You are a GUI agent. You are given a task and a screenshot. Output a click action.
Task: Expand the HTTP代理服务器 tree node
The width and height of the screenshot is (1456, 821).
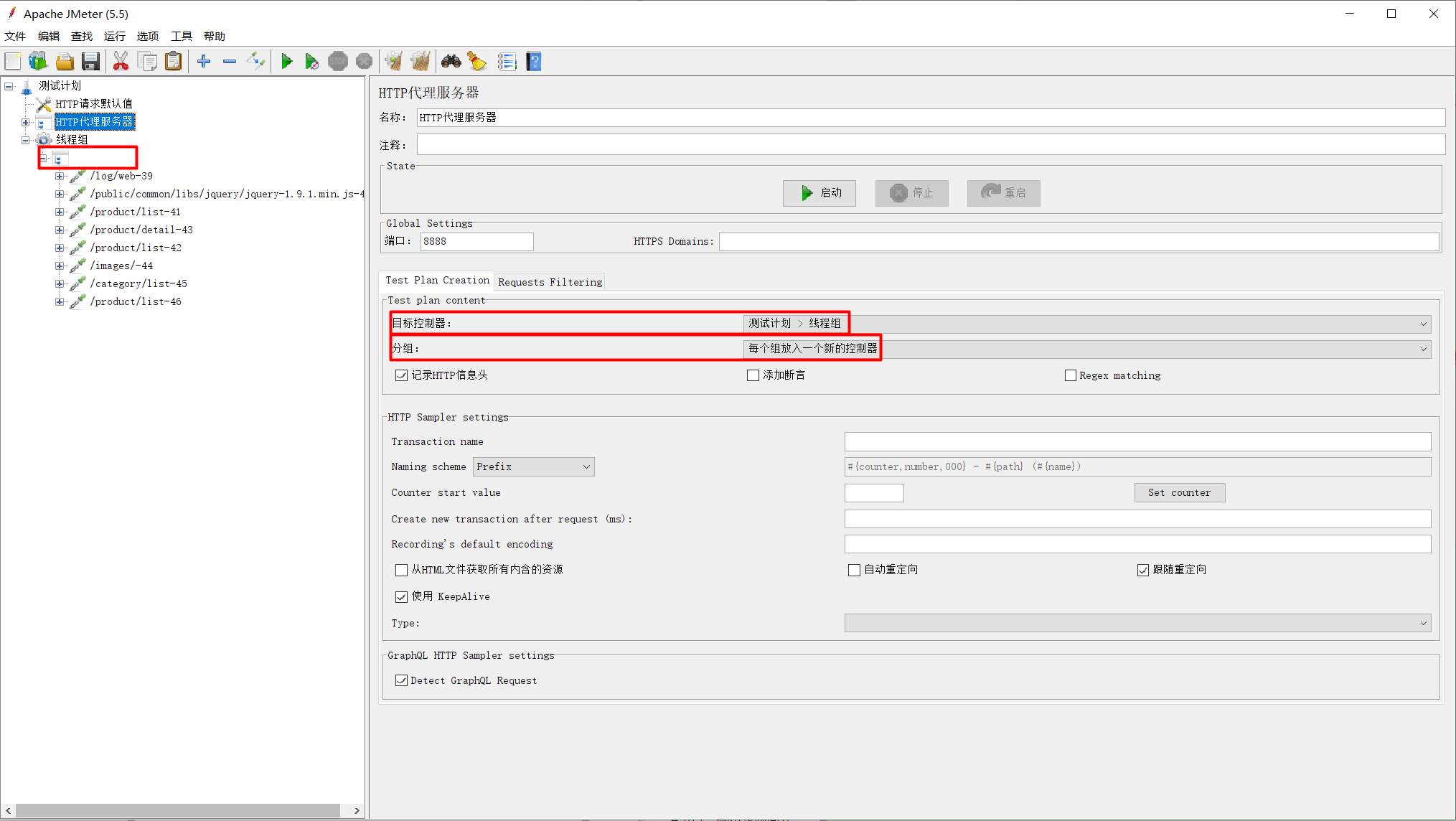tap(26, 122)
